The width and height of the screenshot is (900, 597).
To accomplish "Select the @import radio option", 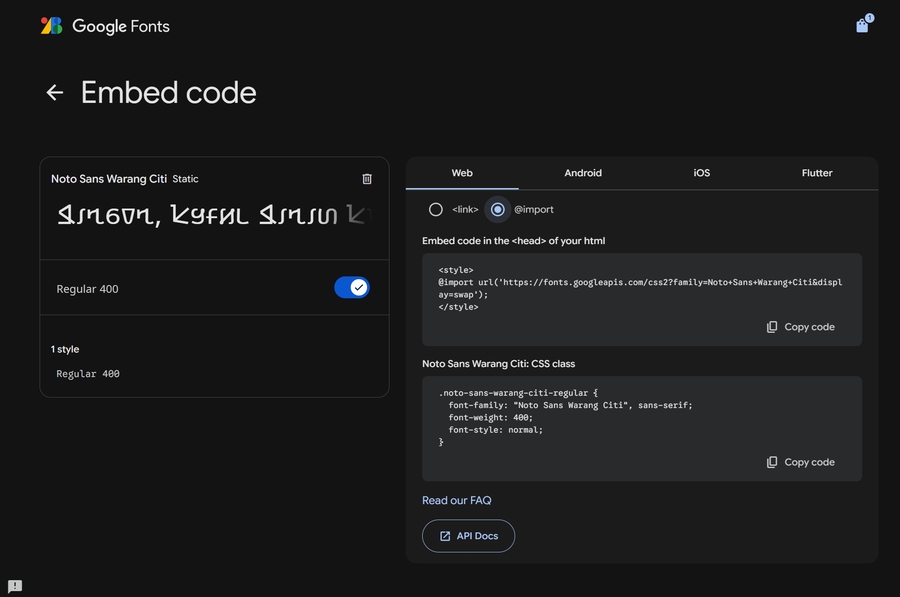I will tap(497, 210).
